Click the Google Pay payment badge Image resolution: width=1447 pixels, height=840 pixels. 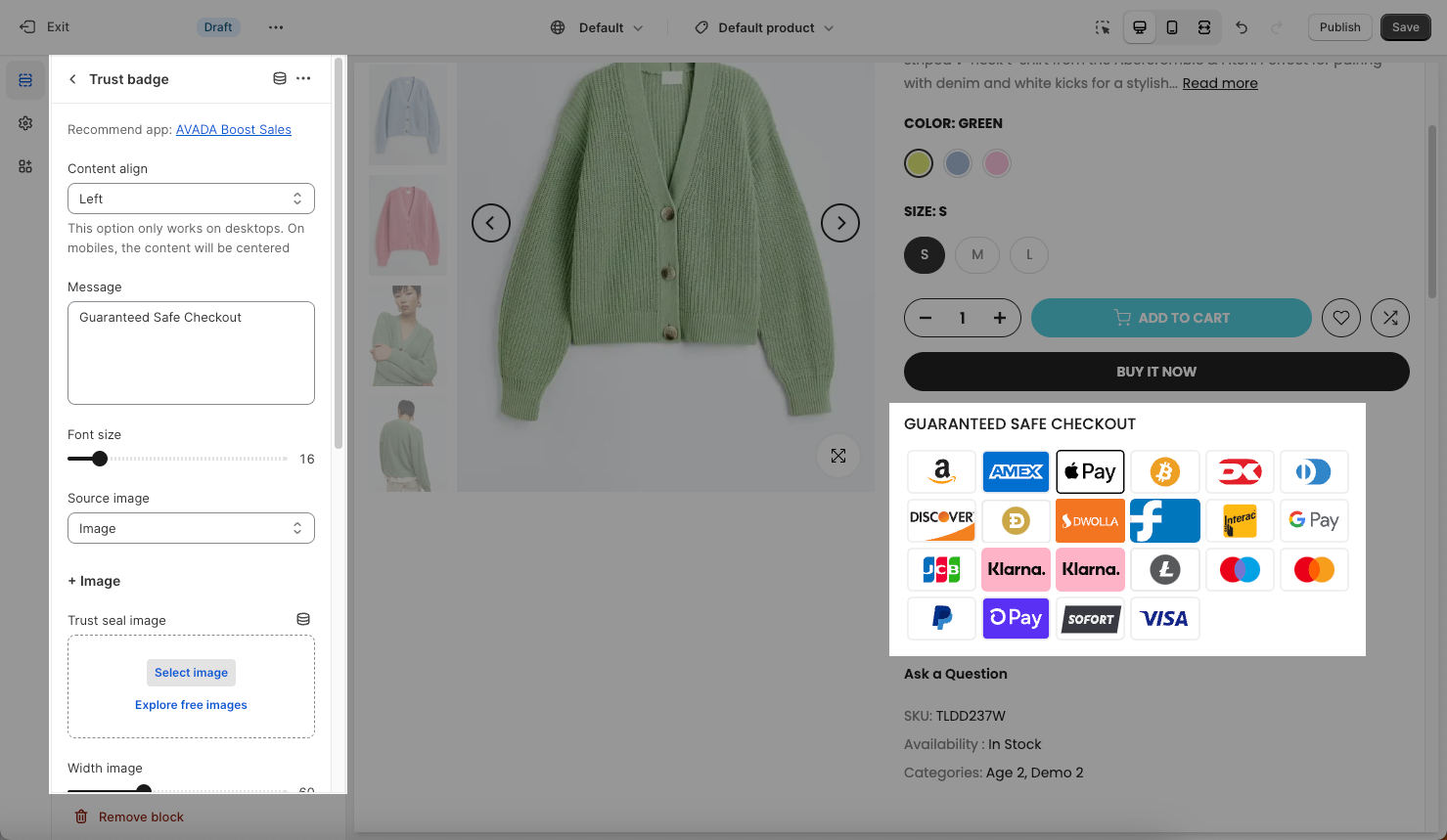[1313, 520]
